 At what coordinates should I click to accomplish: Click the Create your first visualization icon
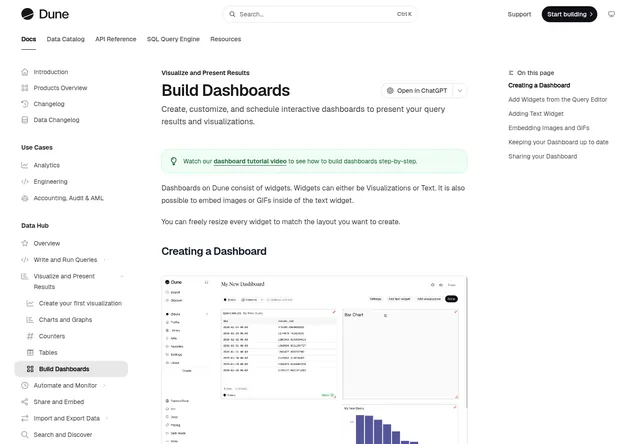30,303
